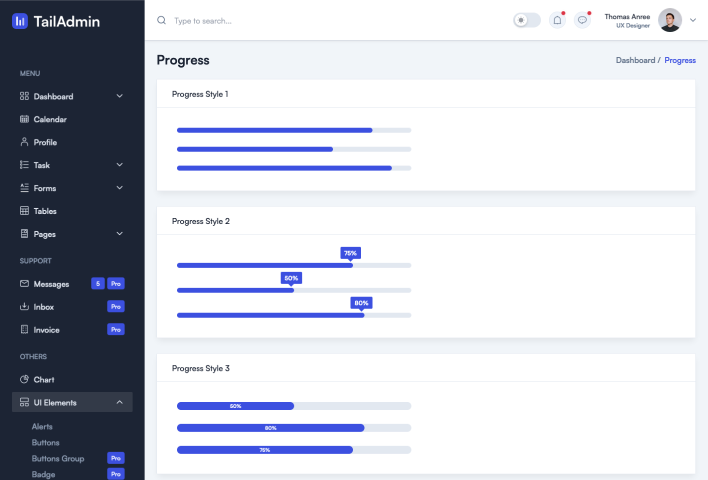This screenshot has height=480, width=708.
Task: Open the notifications bell icon
Action: (x=557, y=20)
